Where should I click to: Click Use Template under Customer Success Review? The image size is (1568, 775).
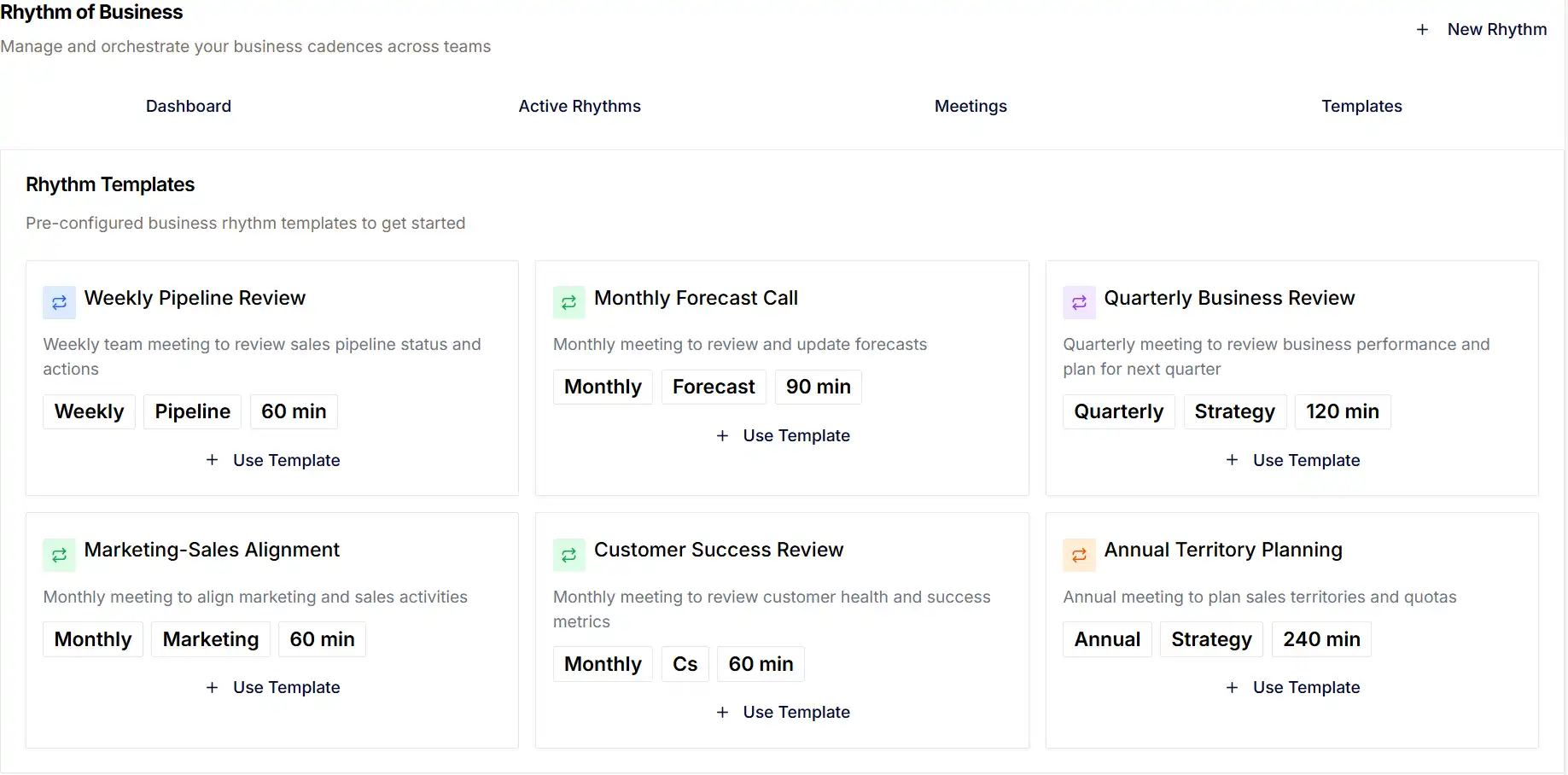click(x=782, y=712)
